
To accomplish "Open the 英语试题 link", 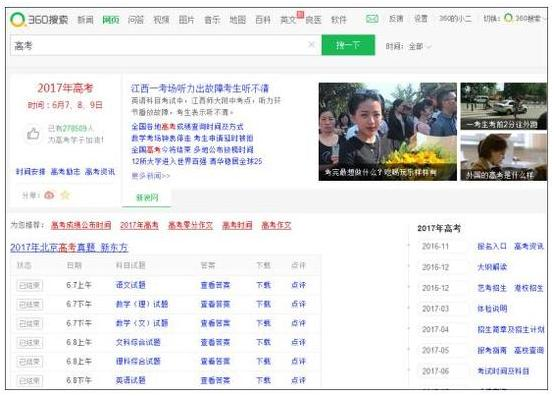I will point(131,380).
